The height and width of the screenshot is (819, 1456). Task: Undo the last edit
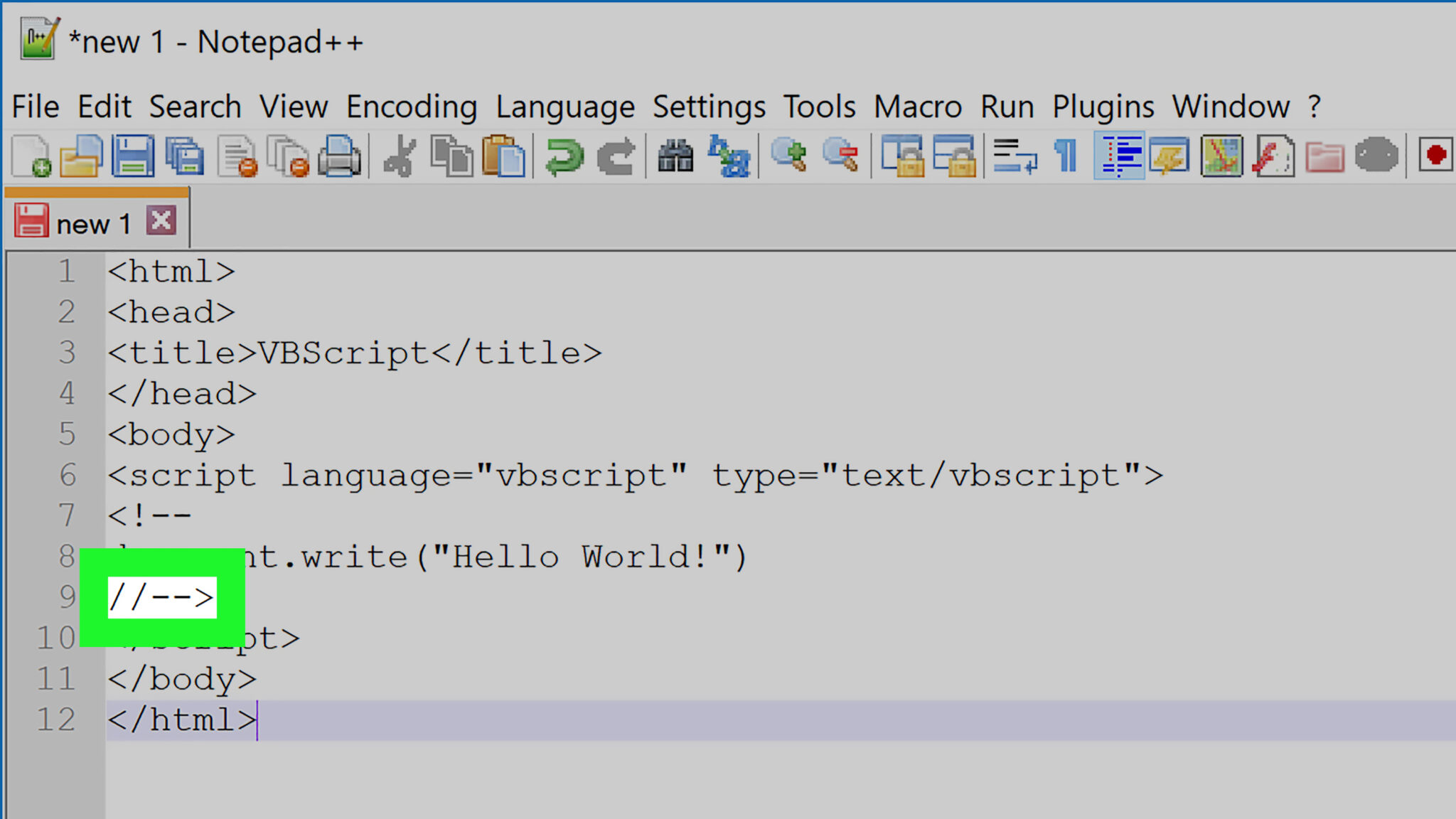pos(562,156)
